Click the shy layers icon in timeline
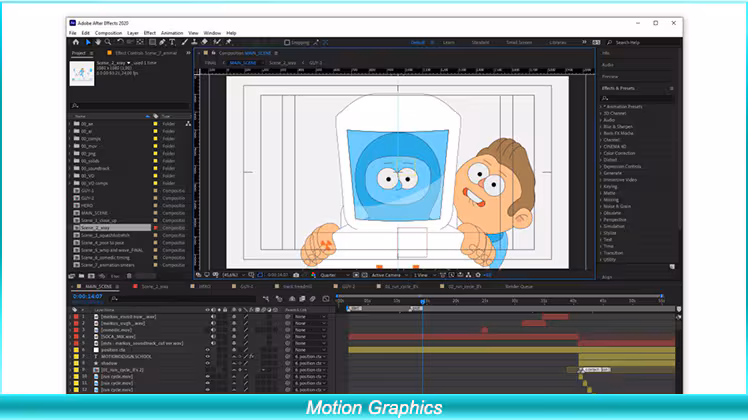 coord(292,299)
